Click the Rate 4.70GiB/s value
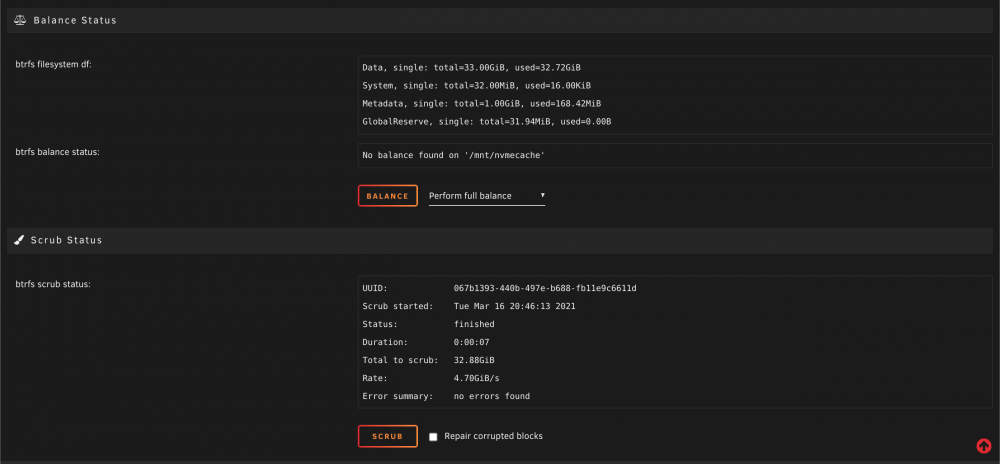The width and height of the screenshot is (1000, 464). 476,378
